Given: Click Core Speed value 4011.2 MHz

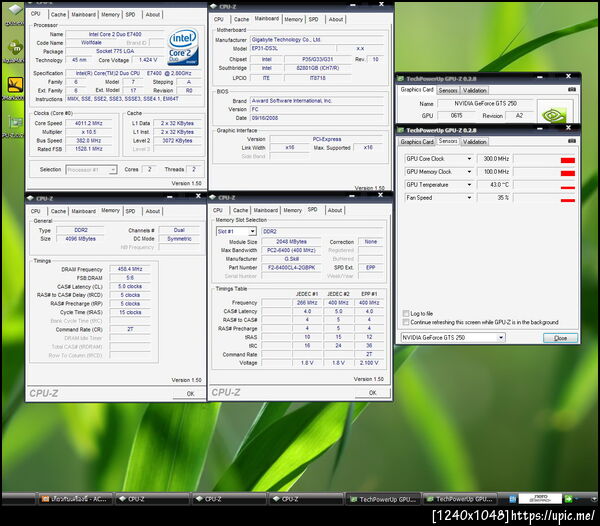Looking at the screenshot, I should coord(89,123).
